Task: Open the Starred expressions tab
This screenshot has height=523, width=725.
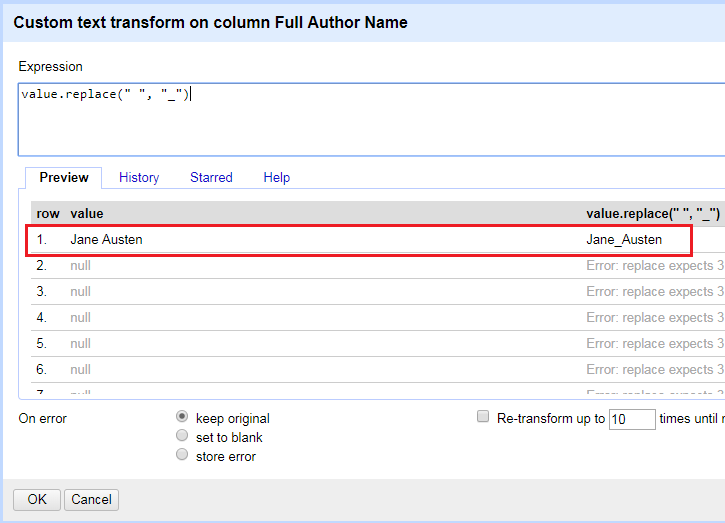Action: click(211, 178)
